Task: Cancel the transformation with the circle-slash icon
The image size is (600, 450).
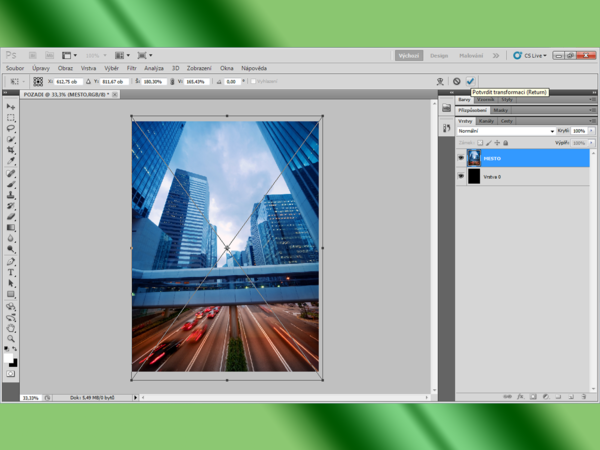Action: click(456, 81)
